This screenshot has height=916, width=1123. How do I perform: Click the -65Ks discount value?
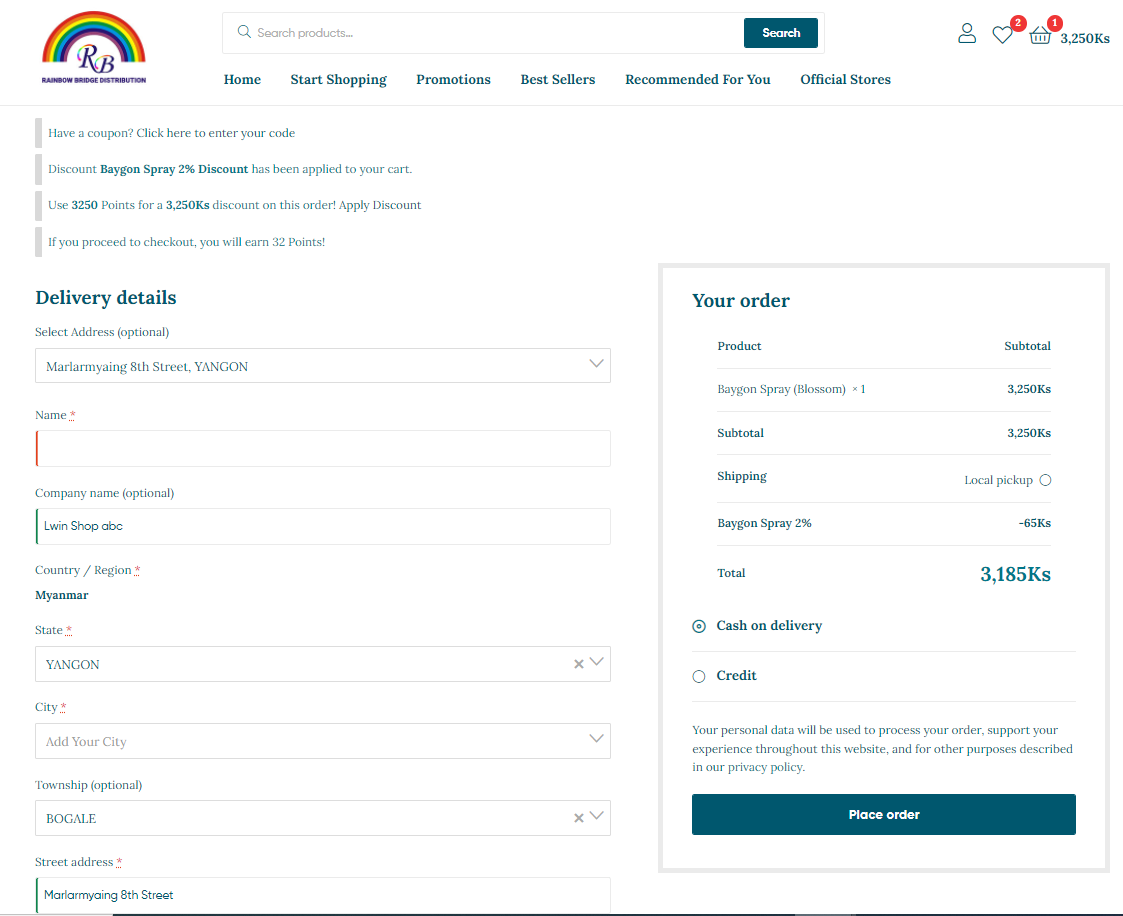click(1034, 523)
